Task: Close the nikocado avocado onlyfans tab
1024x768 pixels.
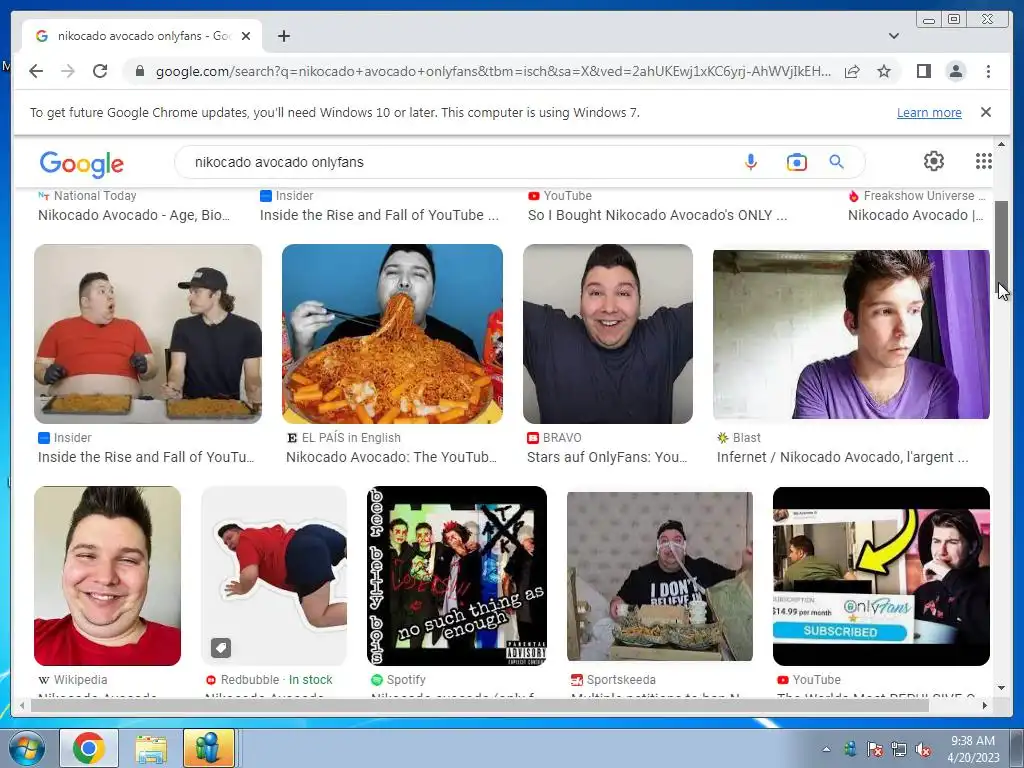Action: [x=246, y=36]
